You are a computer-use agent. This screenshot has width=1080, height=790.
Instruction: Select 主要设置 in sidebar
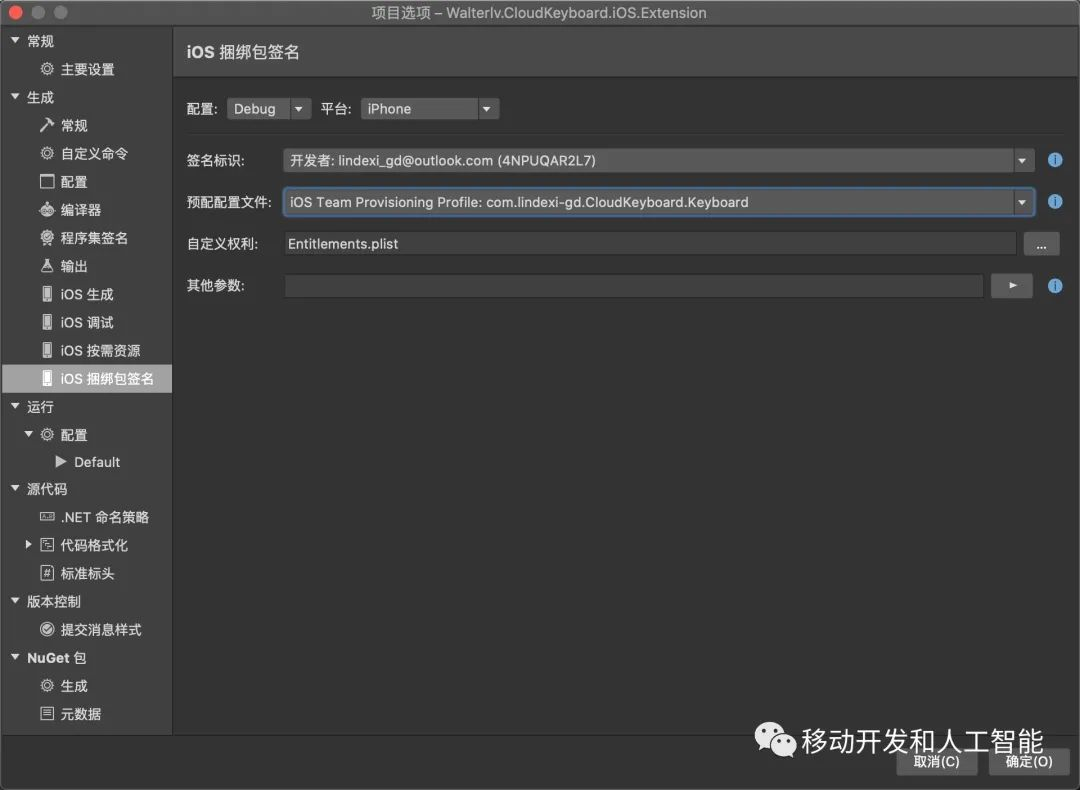tap(87, 70)
